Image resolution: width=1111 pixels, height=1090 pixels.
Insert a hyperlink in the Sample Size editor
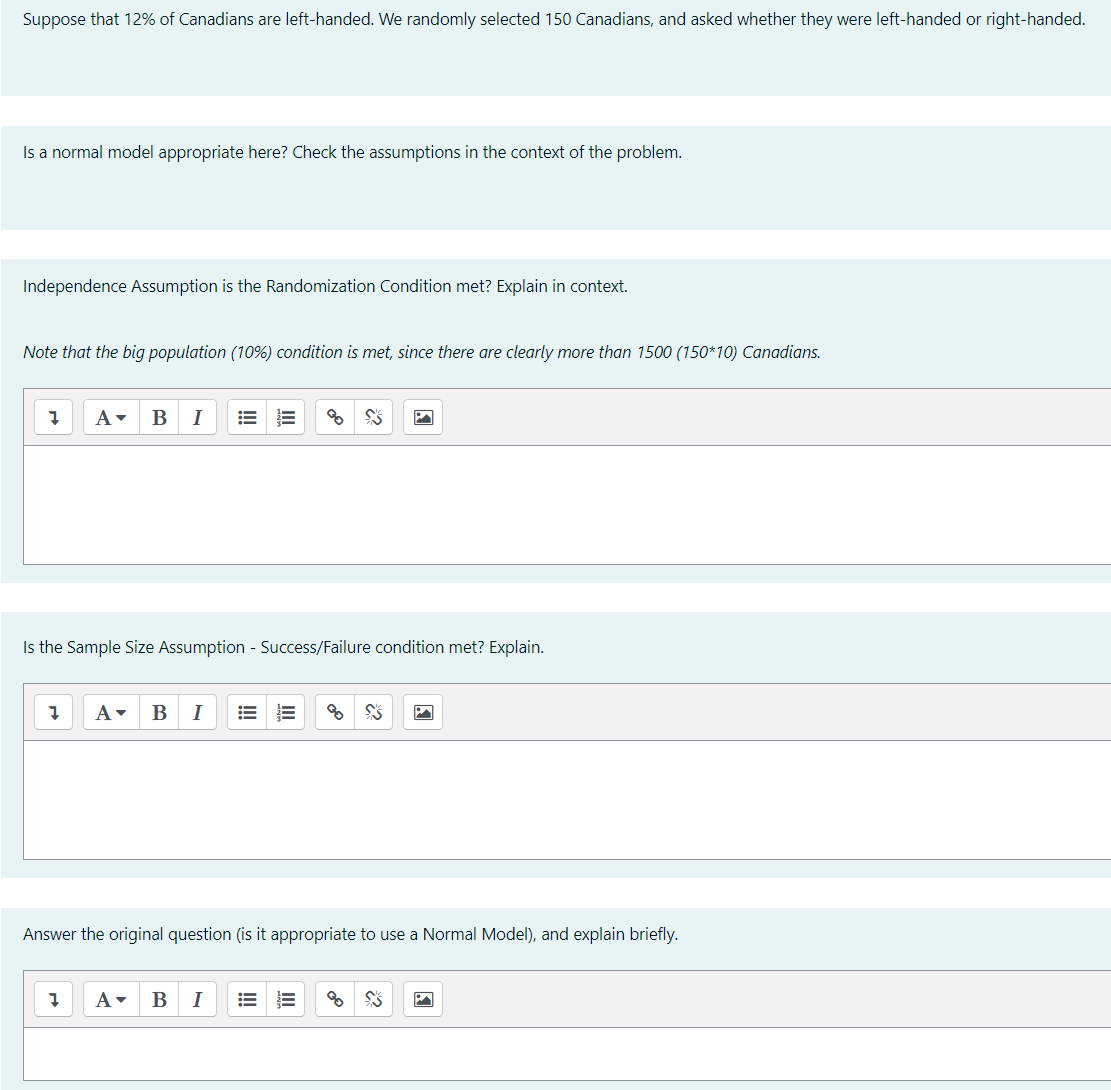pyautogui.click(x=334, y=712)
